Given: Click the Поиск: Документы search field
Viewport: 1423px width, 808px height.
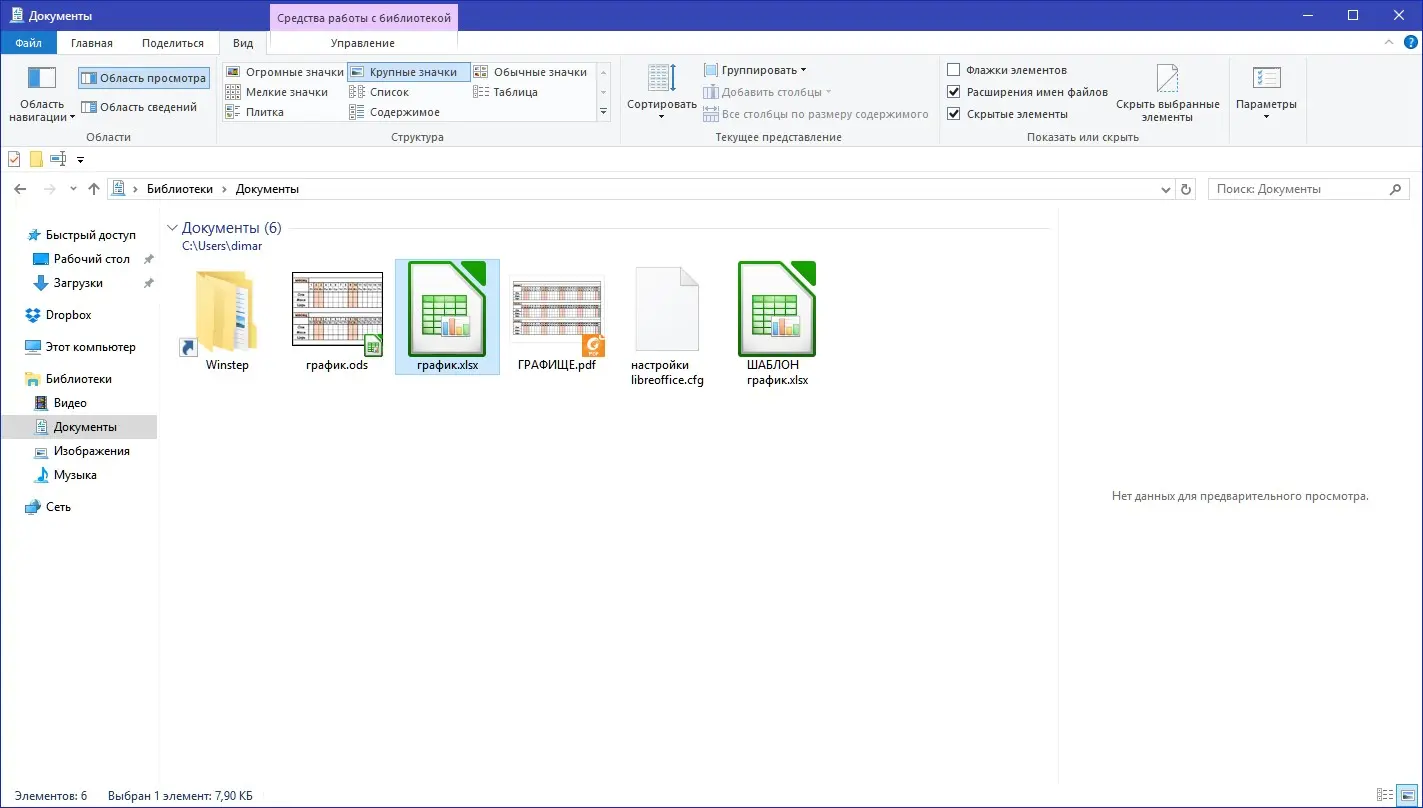Looking at the screenshot, I should [1308, 189].
